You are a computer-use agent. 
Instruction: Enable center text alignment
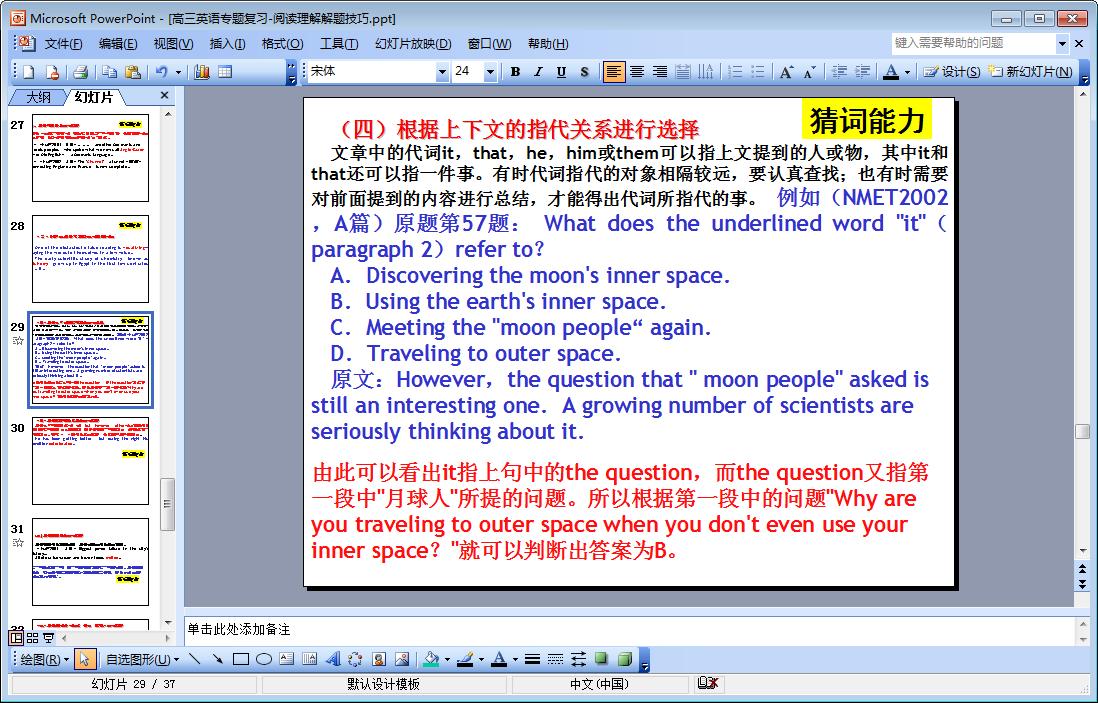point(637,72)
